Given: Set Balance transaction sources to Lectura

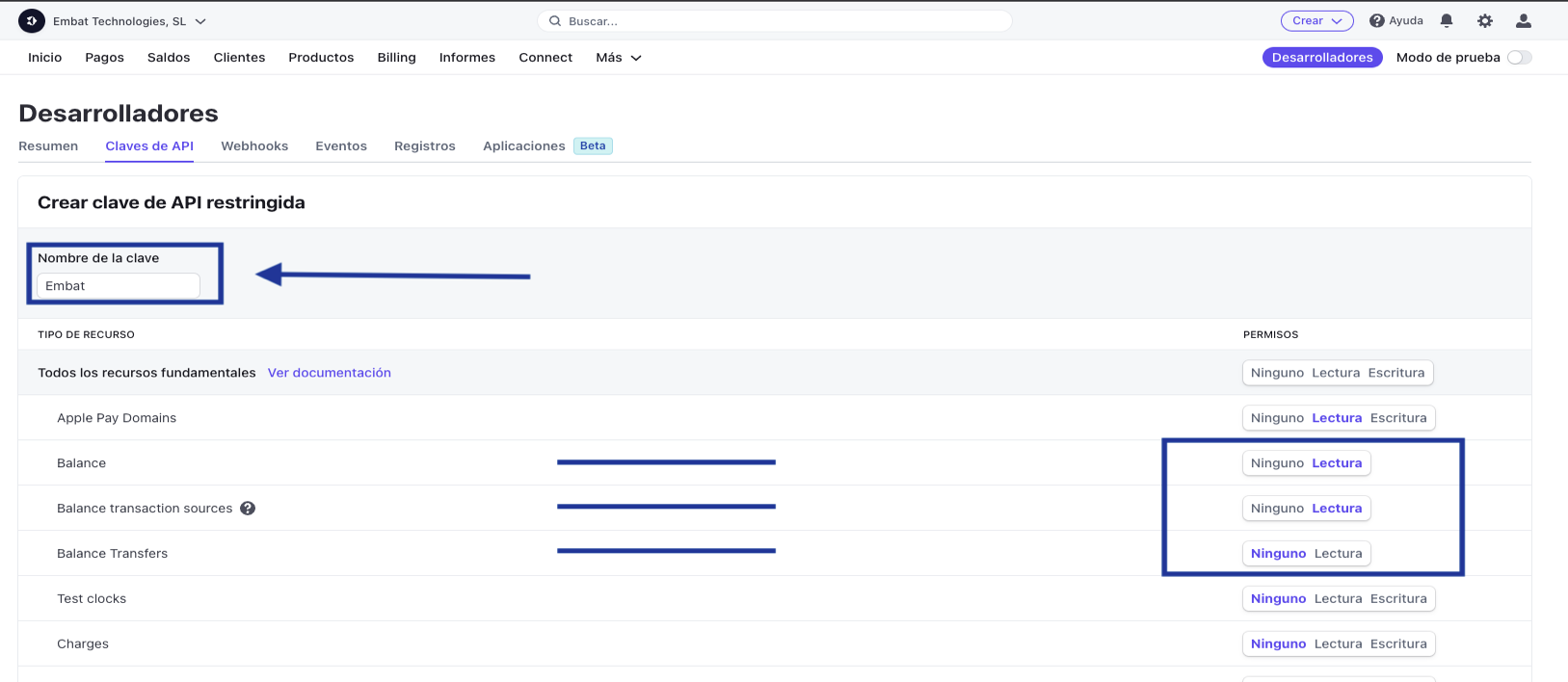Looking at the screenshot, I should pos(1337,509).
